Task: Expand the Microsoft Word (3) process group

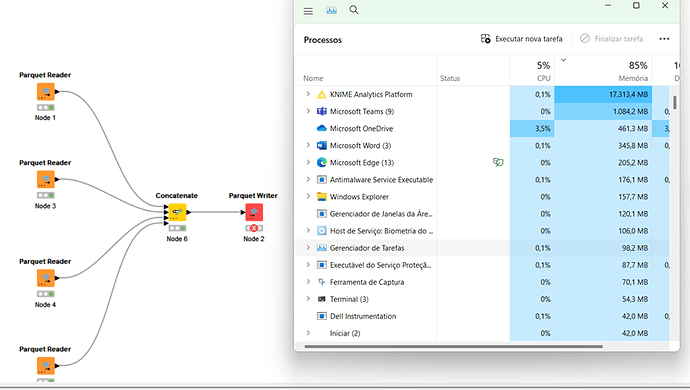Action: point(308,145)
